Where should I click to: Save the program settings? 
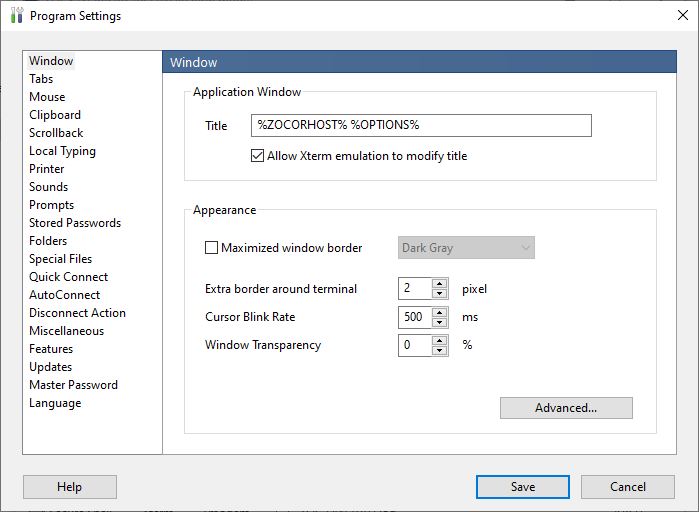523,487
